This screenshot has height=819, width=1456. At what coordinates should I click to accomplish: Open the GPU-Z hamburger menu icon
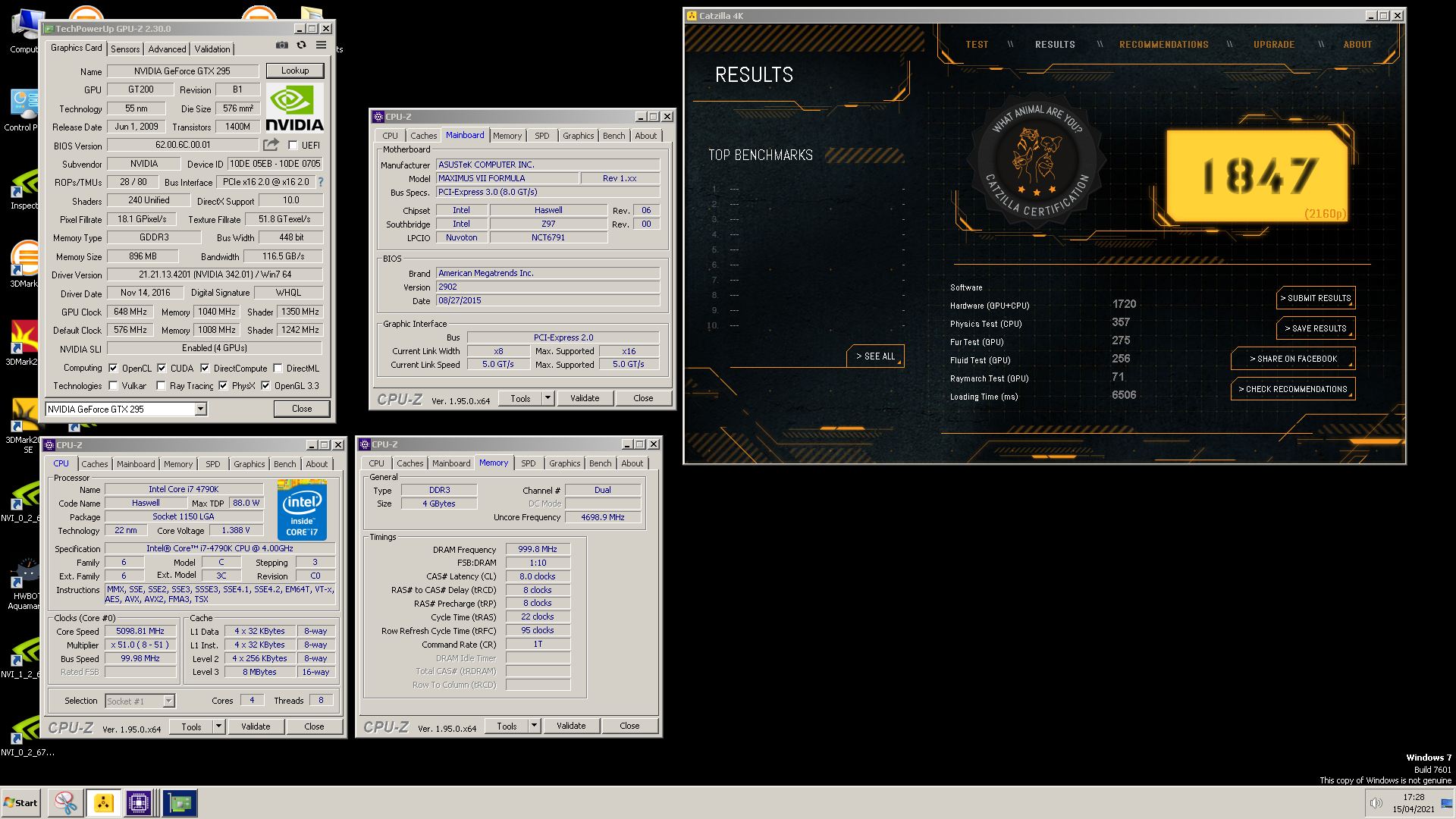click(322, 45)
